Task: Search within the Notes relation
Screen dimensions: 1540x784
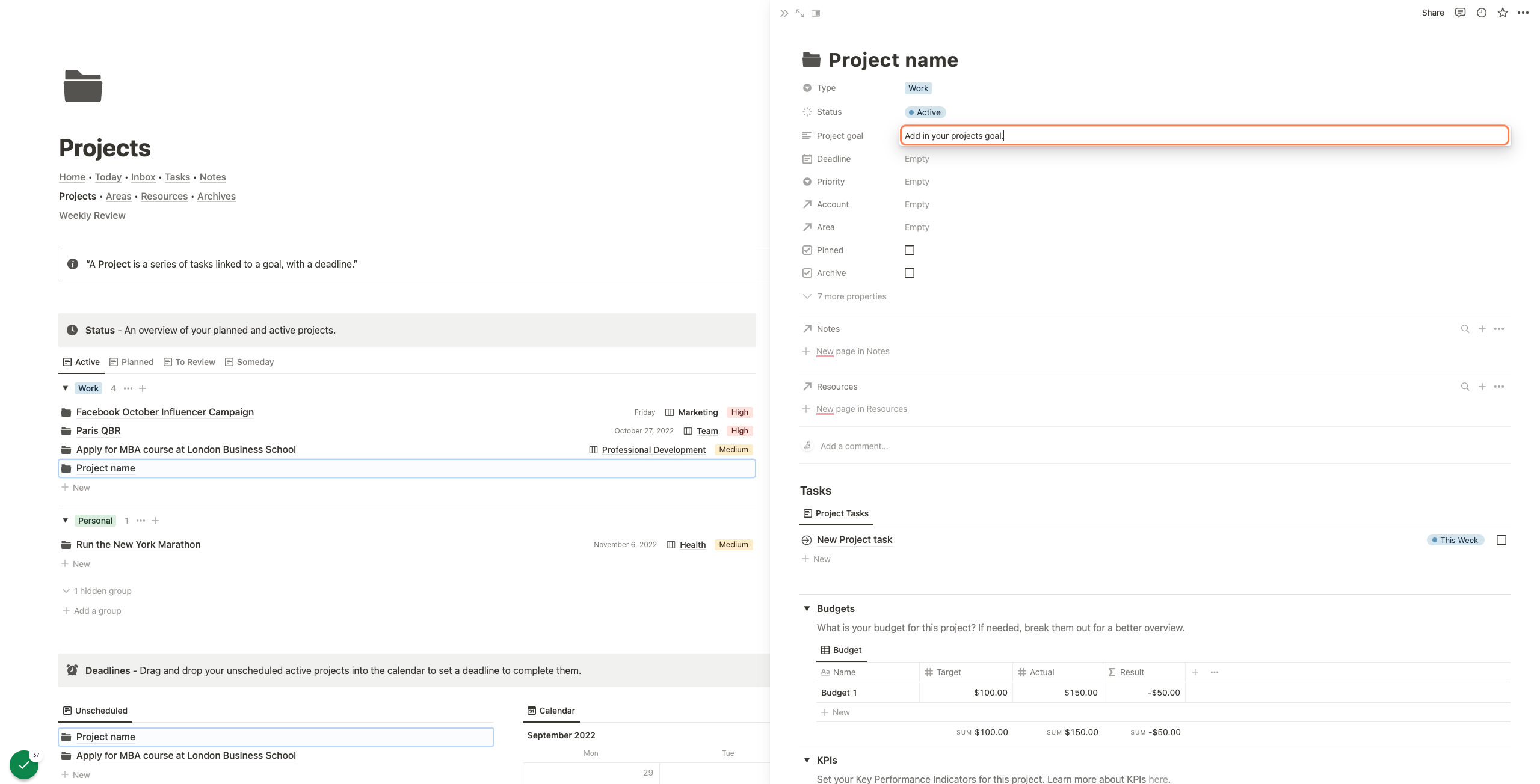Action: click(x=1465, y=329)
